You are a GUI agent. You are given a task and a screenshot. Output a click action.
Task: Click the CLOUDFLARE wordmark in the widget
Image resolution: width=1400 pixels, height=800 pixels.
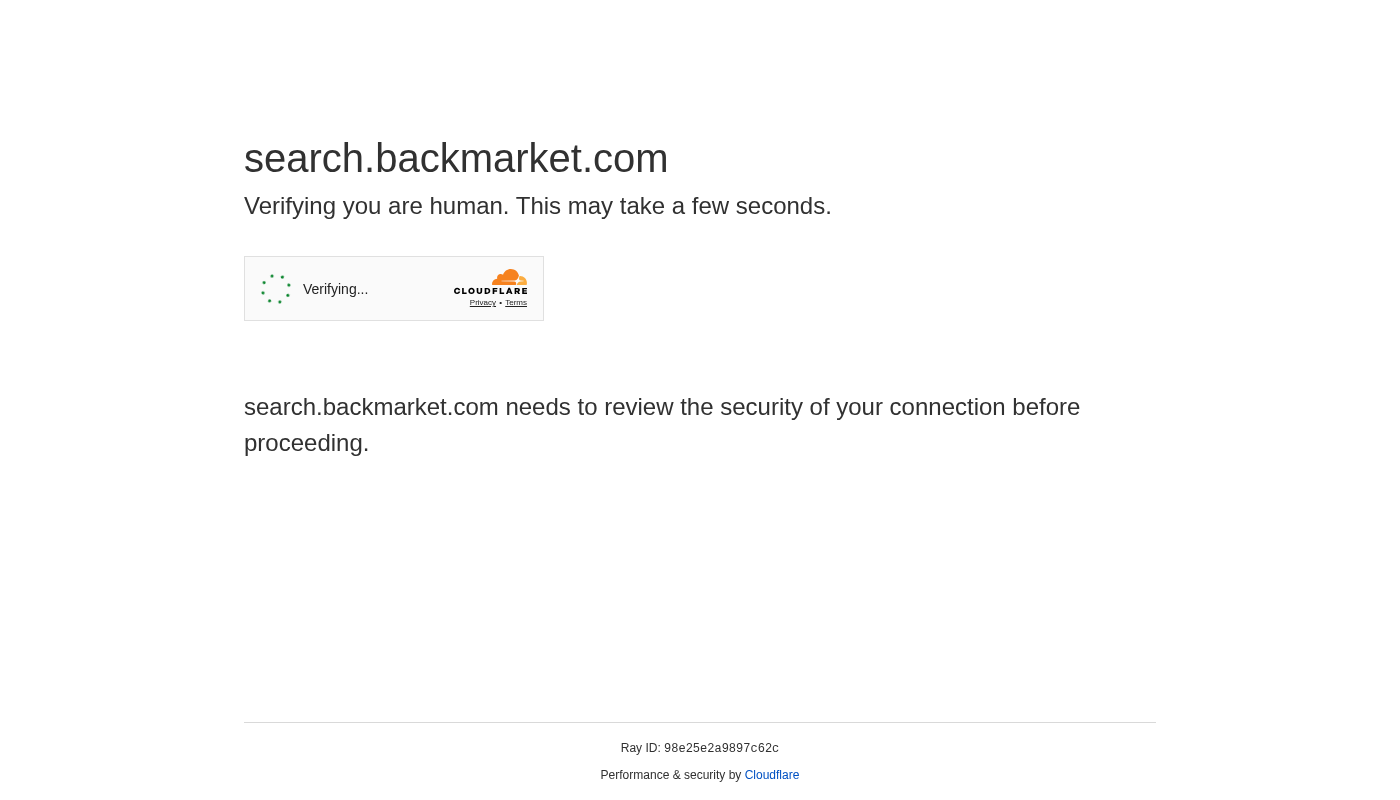click(x=490, y=291)
